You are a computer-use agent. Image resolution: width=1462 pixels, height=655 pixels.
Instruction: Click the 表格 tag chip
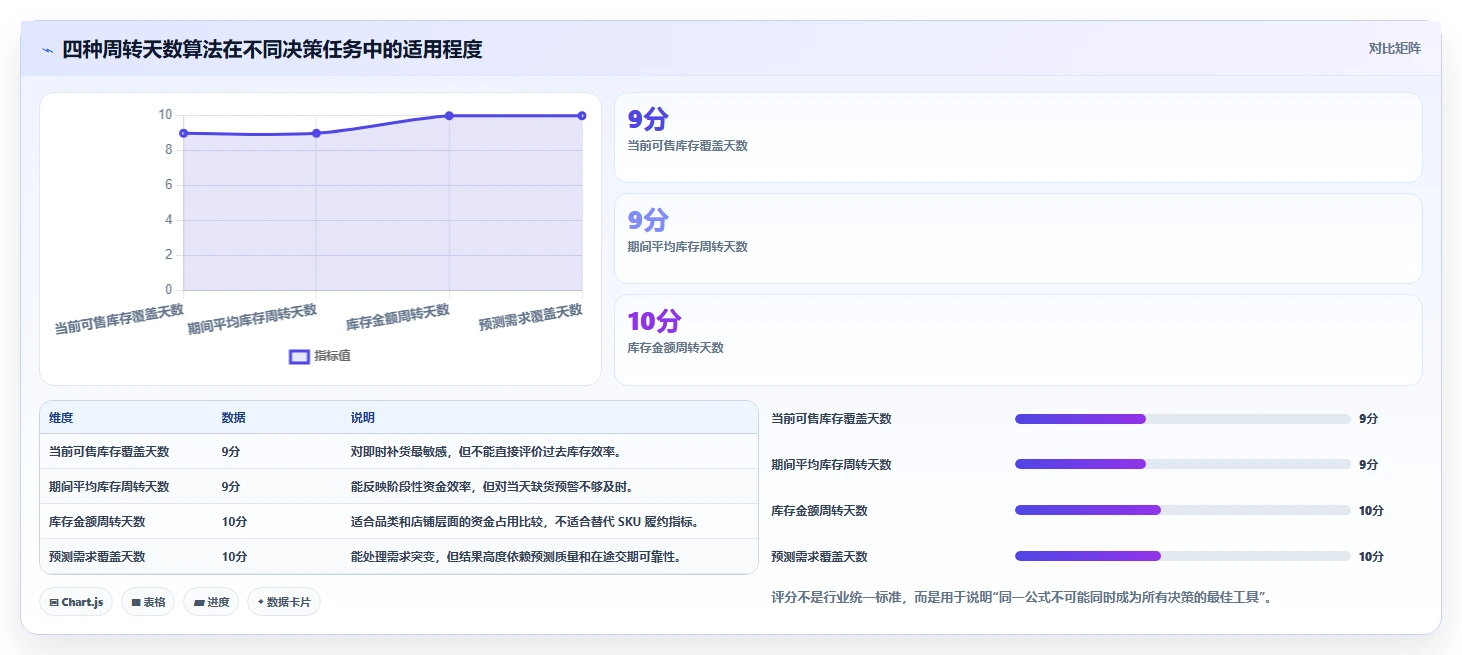pyautogui.click(x=148, y=602)
